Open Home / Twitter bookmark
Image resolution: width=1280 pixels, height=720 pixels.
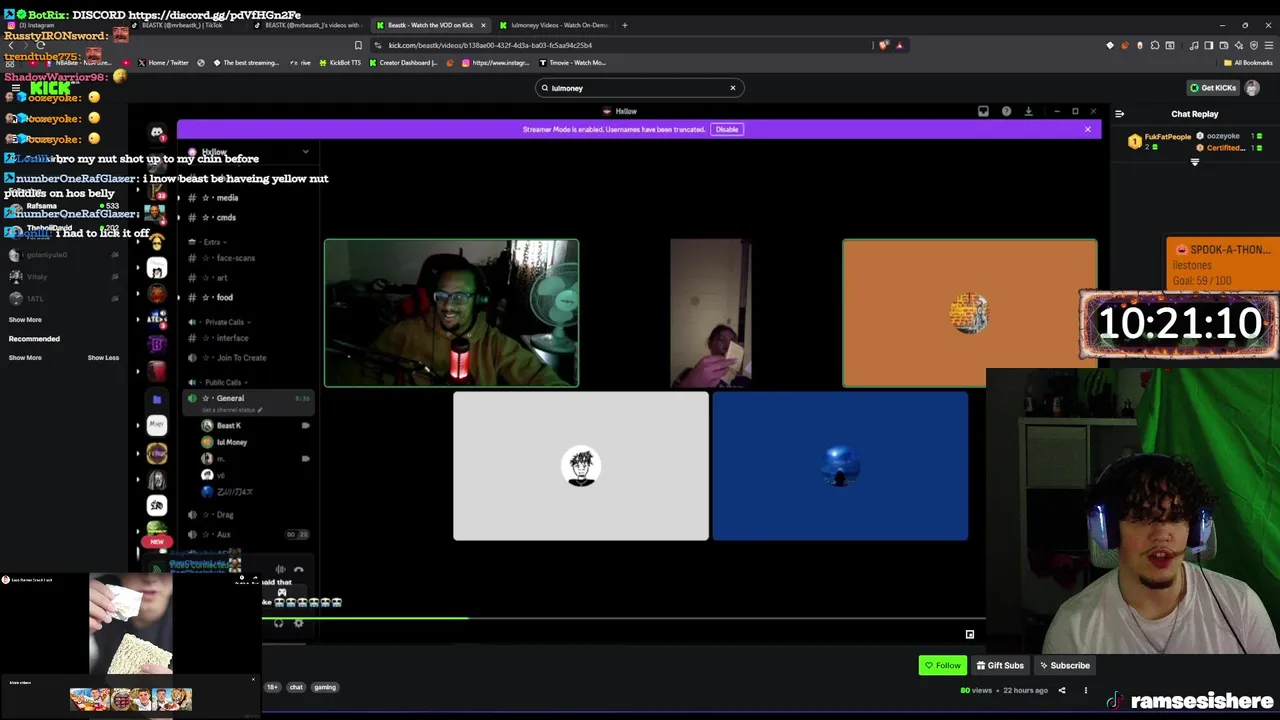163,62
